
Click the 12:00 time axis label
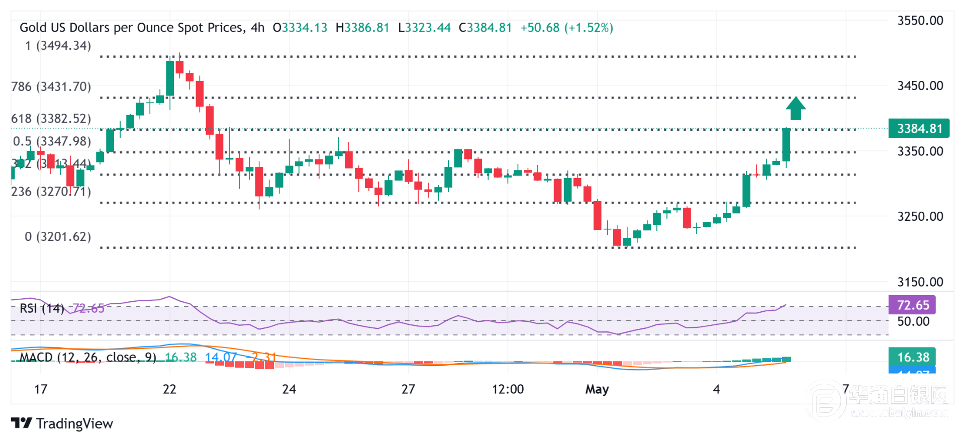point(508,388)
